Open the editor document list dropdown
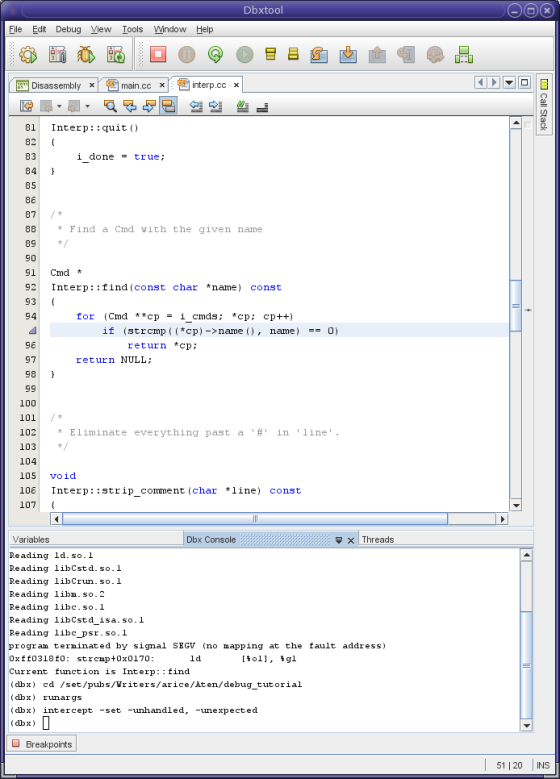Viewport: 560px width, 779px height. (509, 82)
